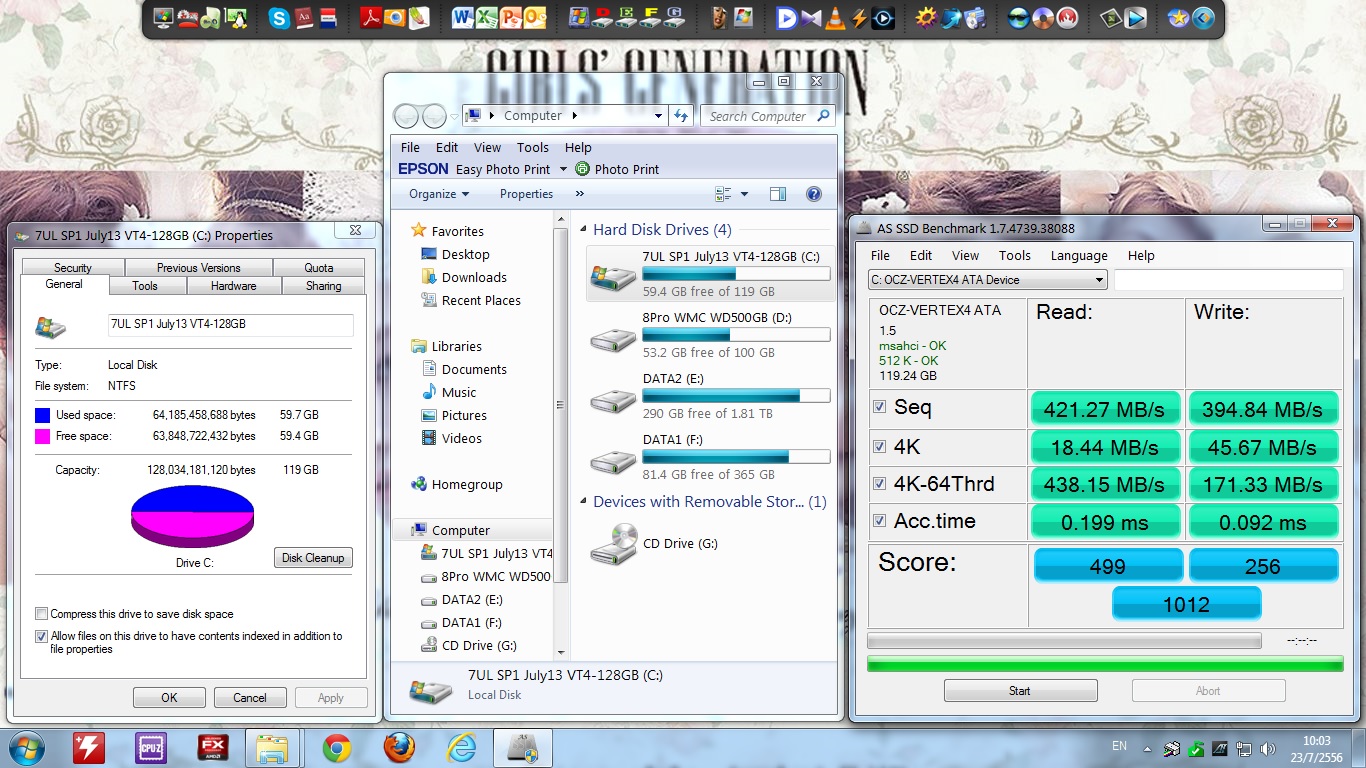Show hidden system tray icons
1366x768 pixels.
click(1149, 748)
